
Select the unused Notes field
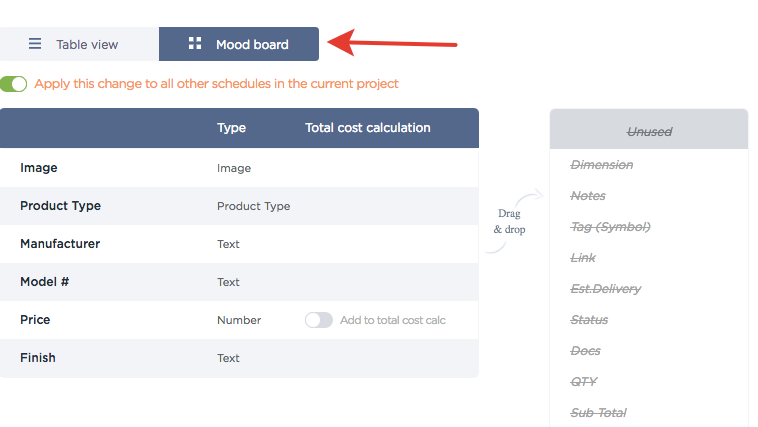click(x=588, y=196)
